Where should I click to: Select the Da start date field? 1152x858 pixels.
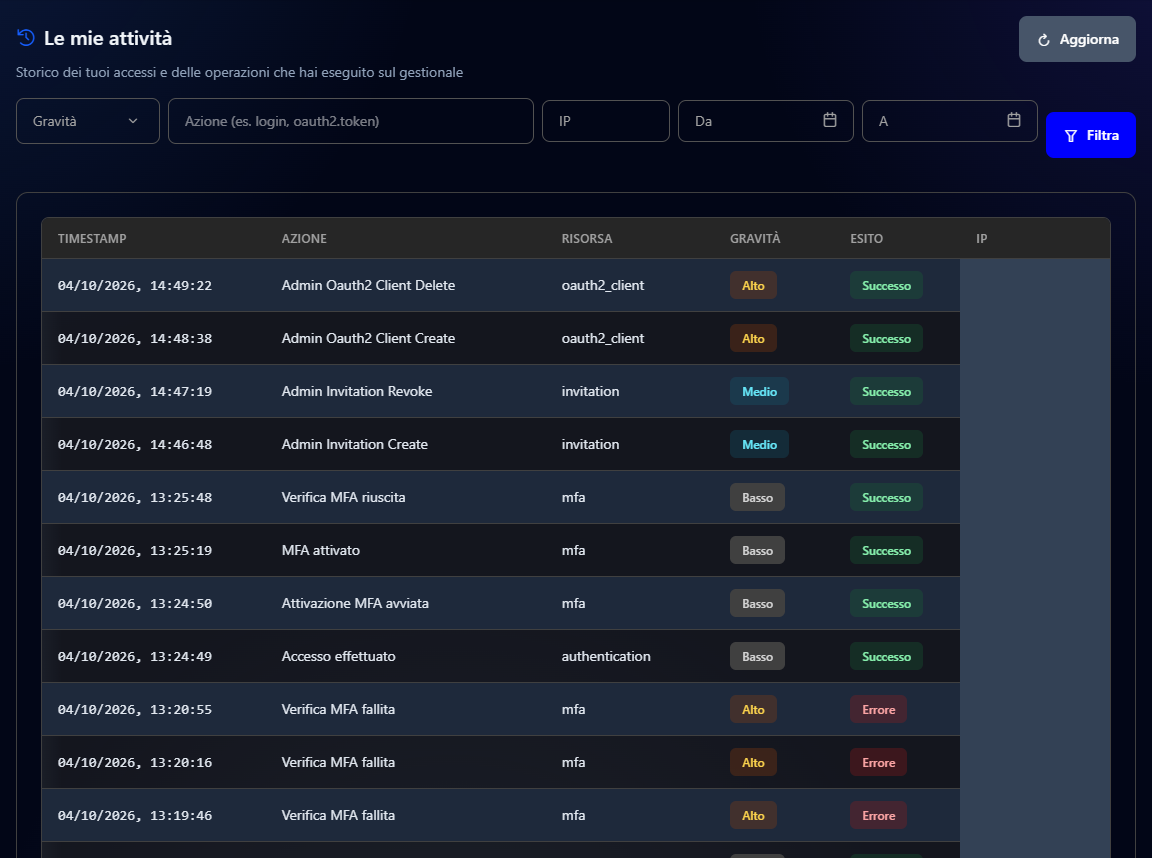click(x=766, y=121)
